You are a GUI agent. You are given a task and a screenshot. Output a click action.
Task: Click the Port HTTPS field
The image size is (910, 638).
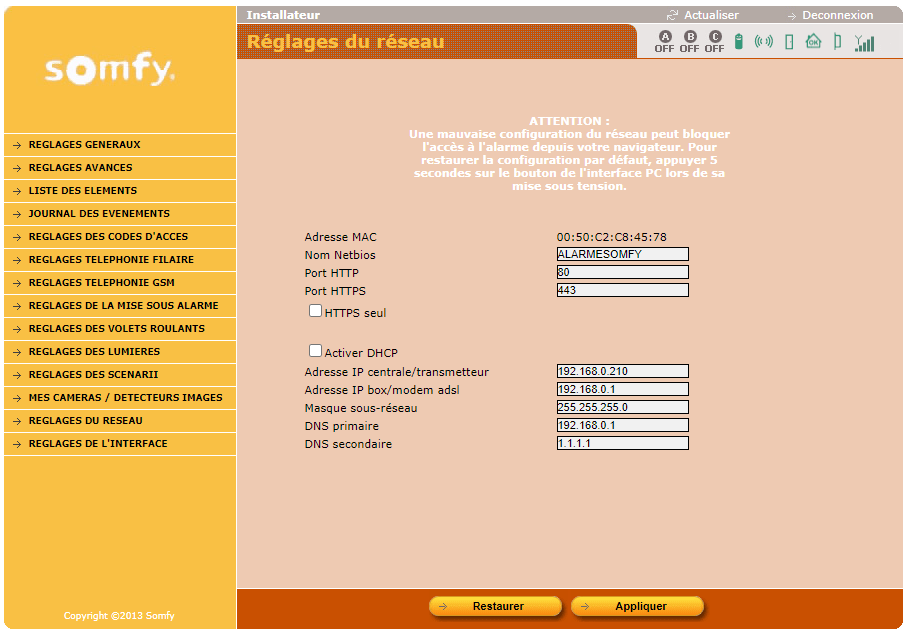[x=623, y=290]
